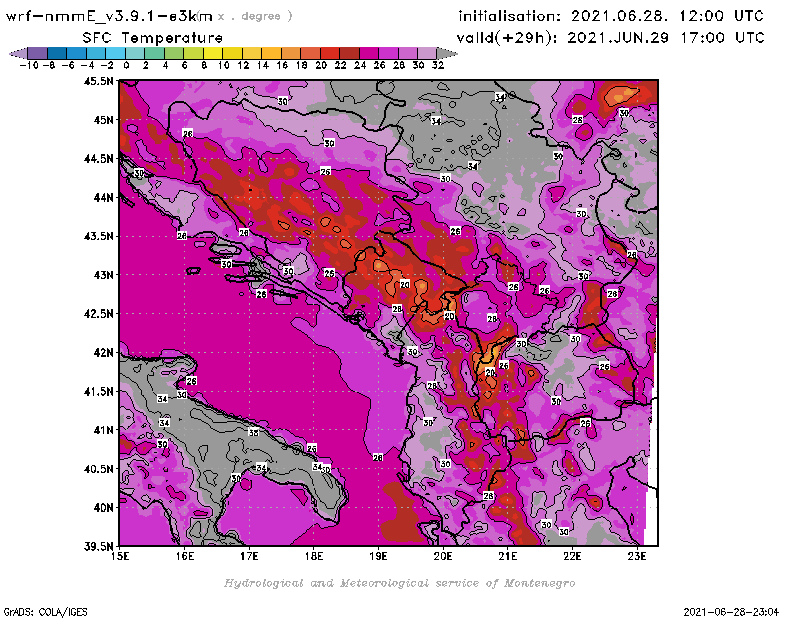Click the '44.5N' latitude label
This screenshot has height=618, width=800.
coord(98,159)
